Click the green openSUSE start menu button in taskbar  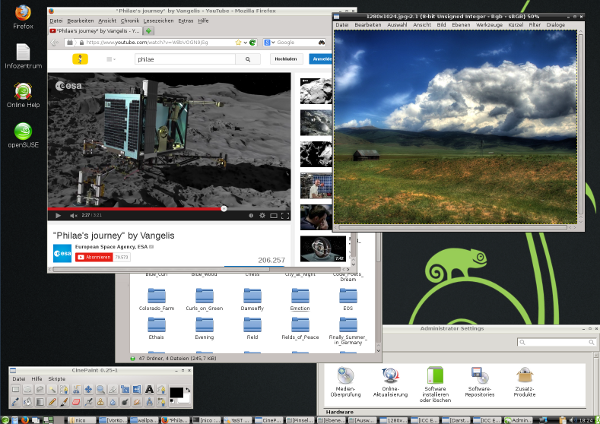pyautogui.click(x=4, y=420)
